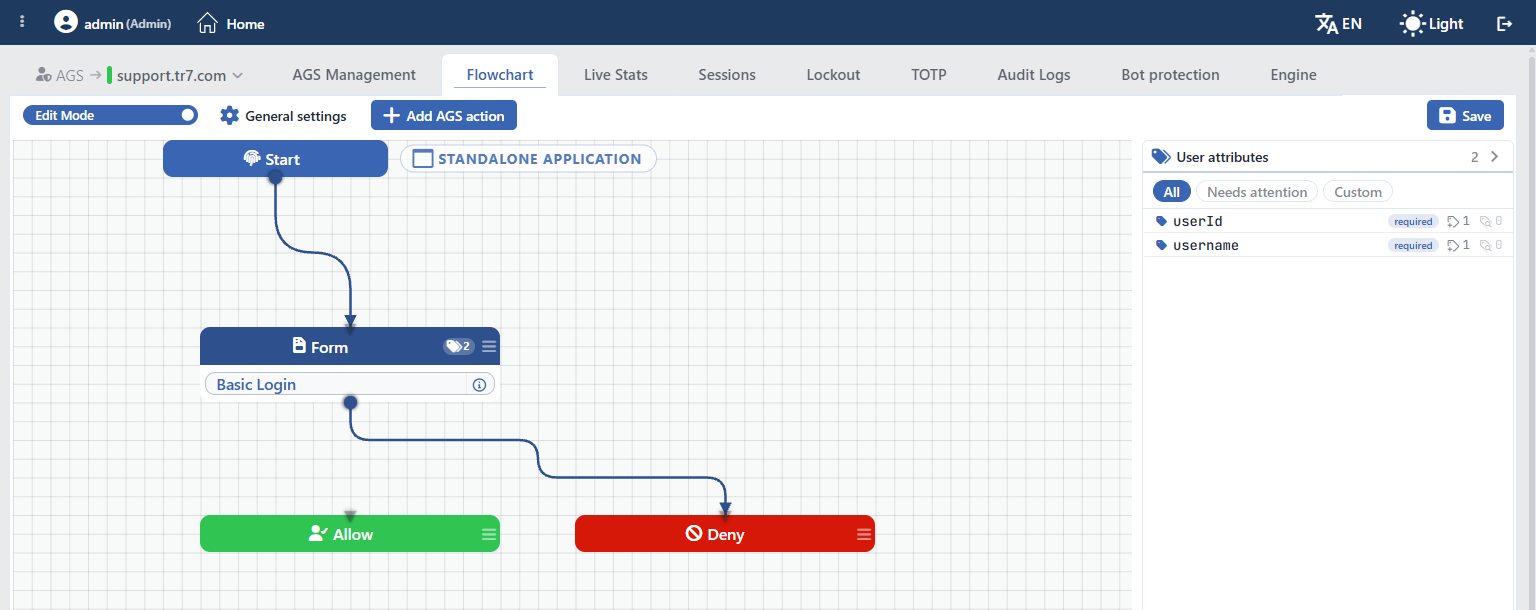Click the Form node output connector dot

[350, 402]
